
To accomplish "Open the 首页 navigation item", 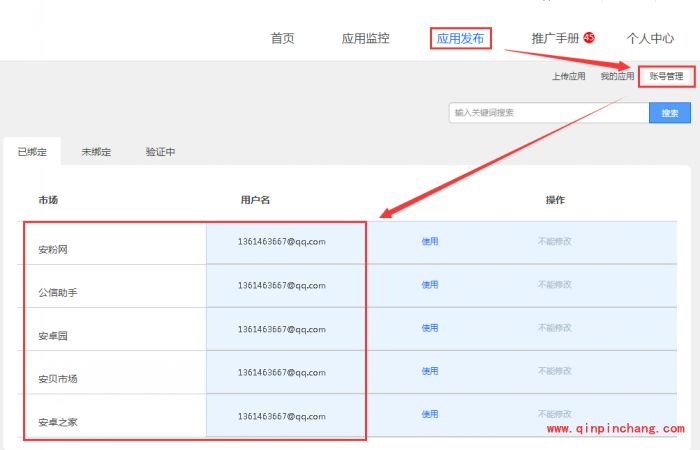I will tap(282, 38).
